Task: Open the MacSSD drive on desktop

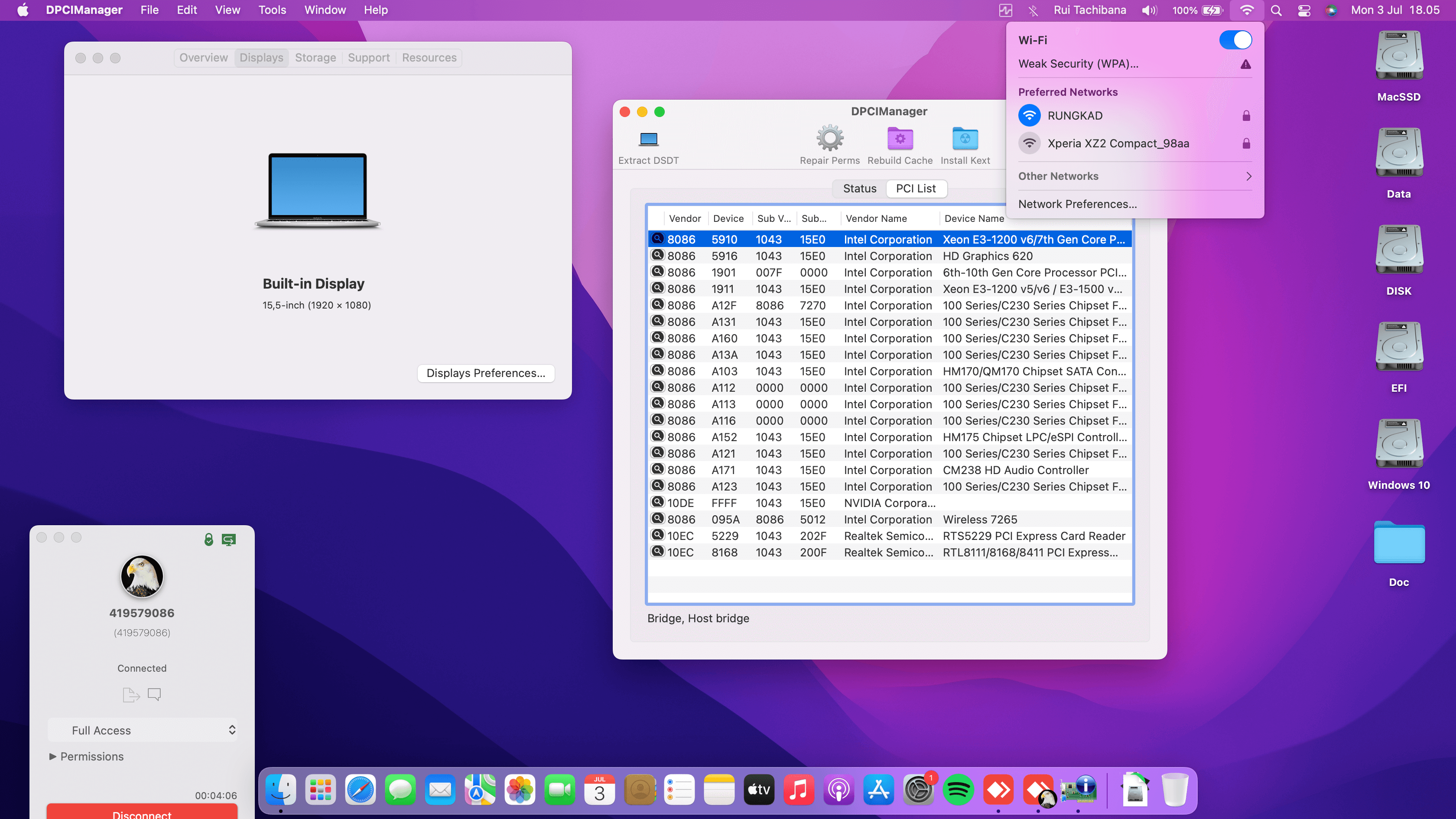Action: [1399, 56]
